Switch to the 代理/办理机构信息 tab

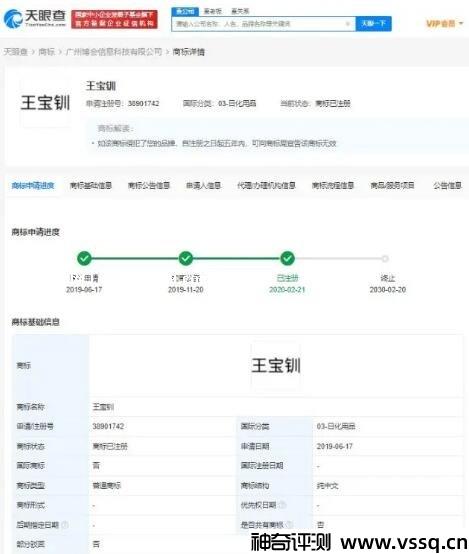click(x=266, y=185)
